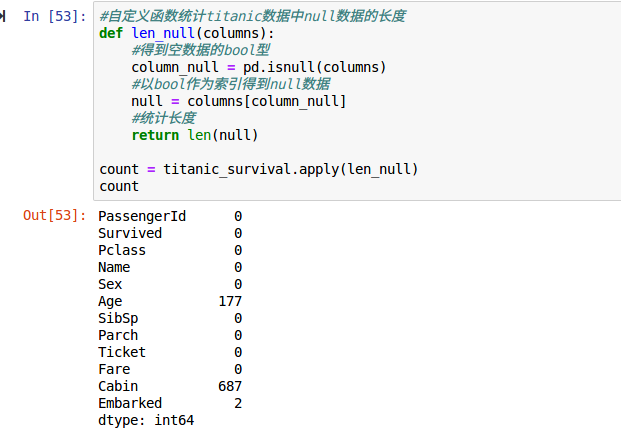Click the SibSp output row
Image resolution: width=621 pixels, height=436 pixels.
pyautogui.click(x=170, y=318)
